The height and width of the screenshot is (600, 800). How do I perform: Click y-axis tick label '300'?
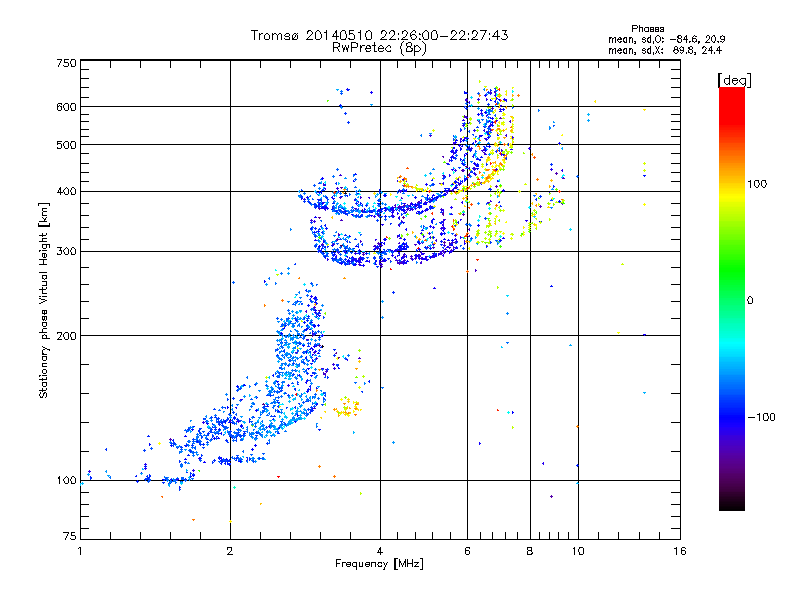click(66, 251)
